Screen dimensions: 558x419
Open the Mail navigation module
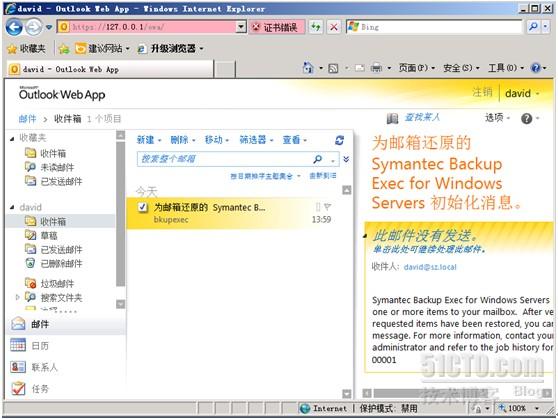[66, 324]
